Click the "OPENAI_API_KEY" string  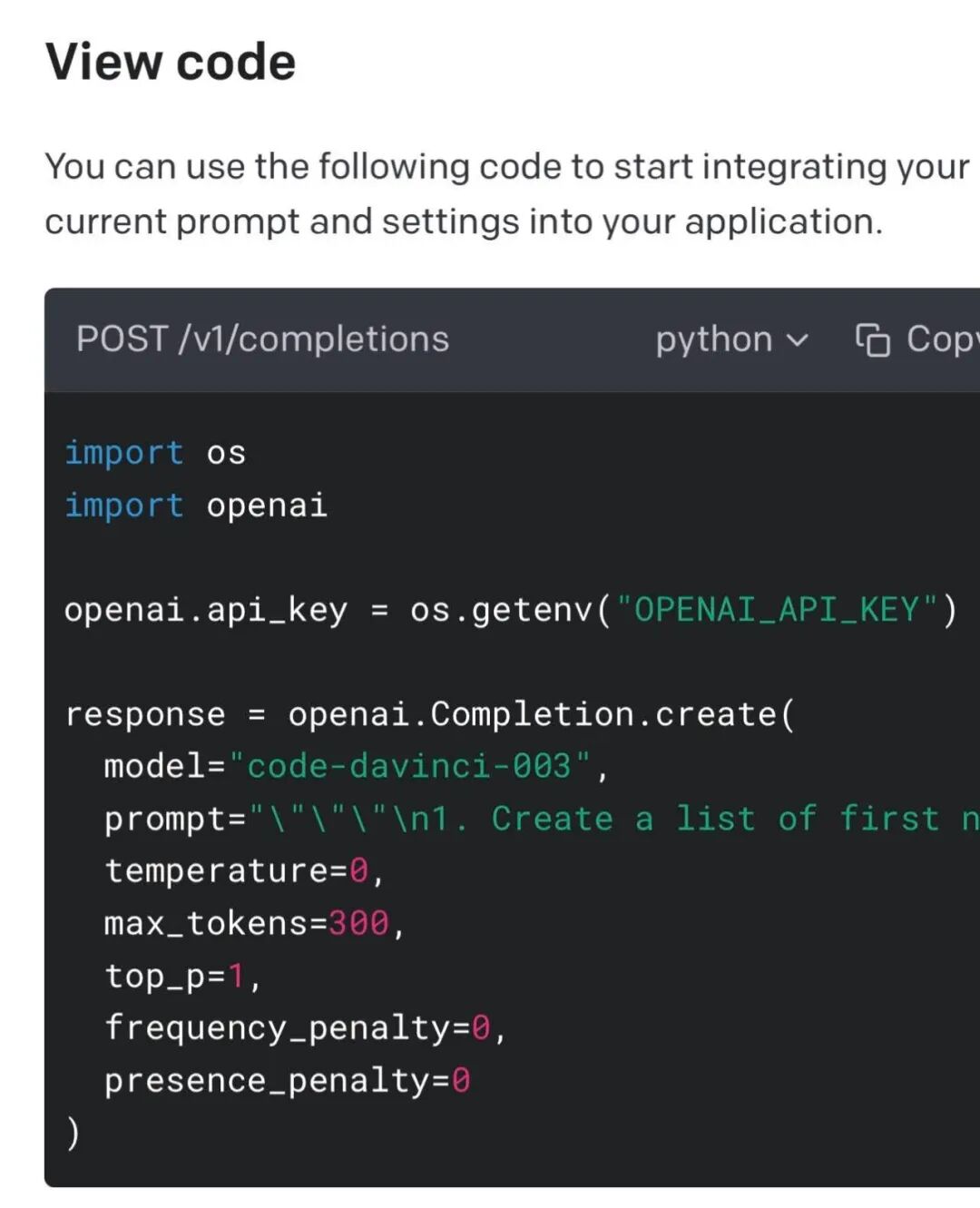(777, 609)
